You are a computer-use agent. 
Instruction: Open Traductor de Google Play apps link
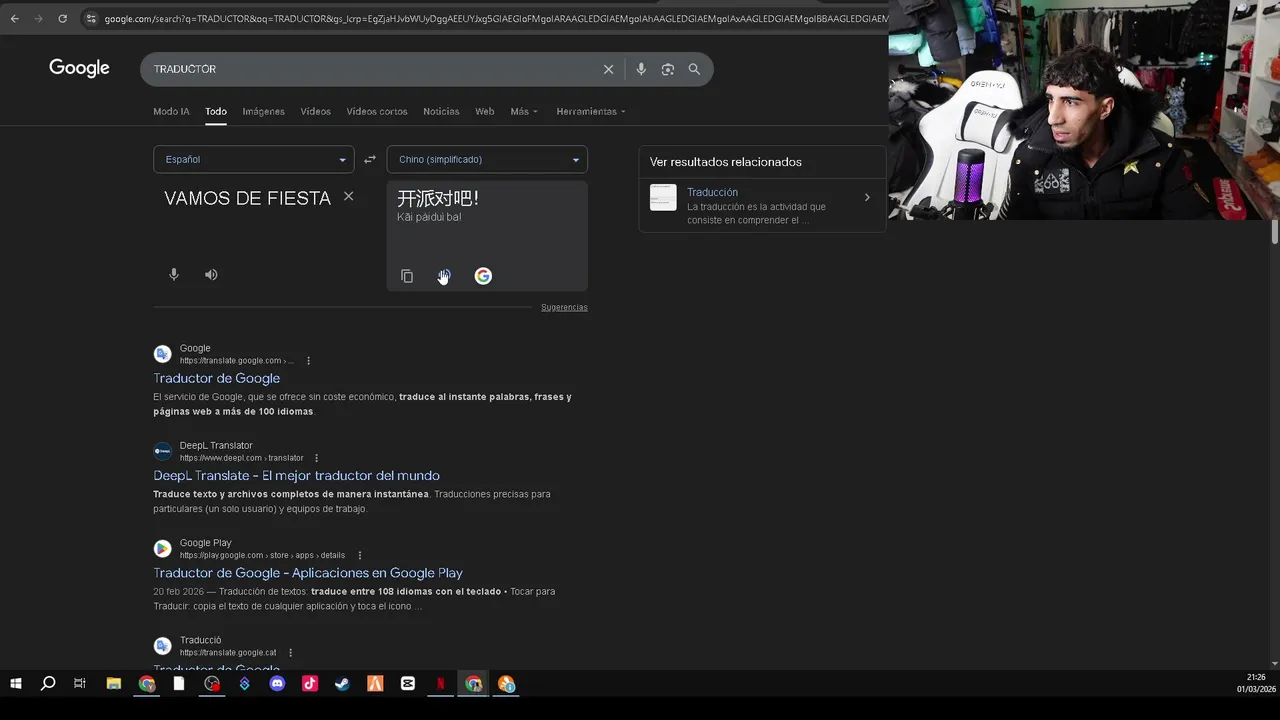(308, 573)
